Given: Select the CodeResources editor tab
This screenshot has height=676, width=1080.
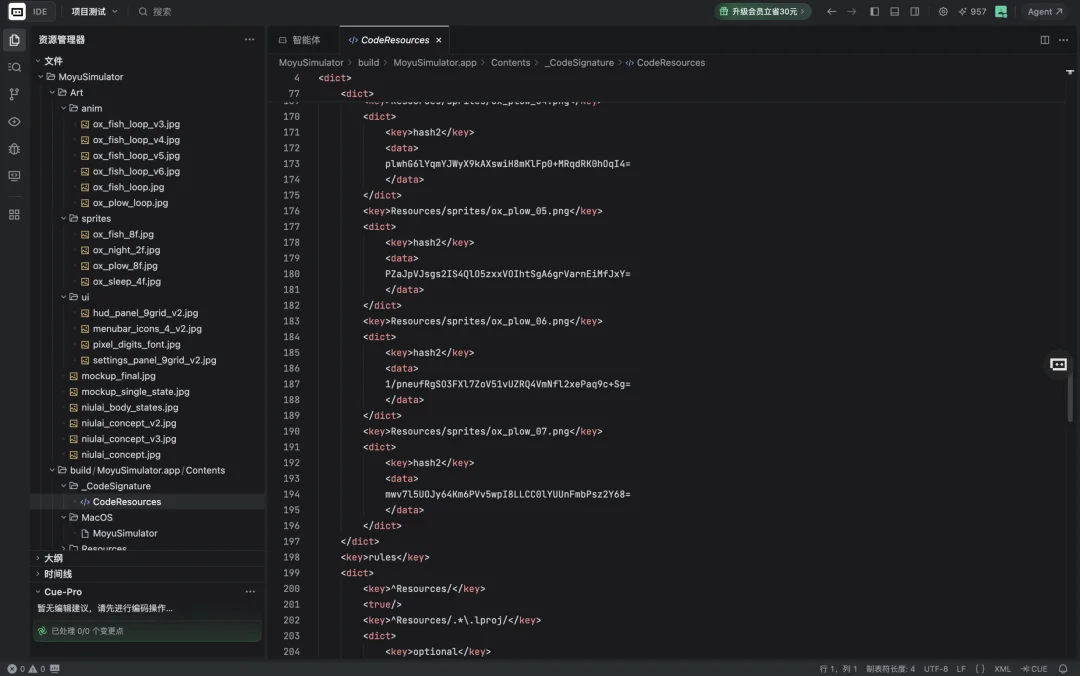Looking at the screenshot, I should coord(395,40).
